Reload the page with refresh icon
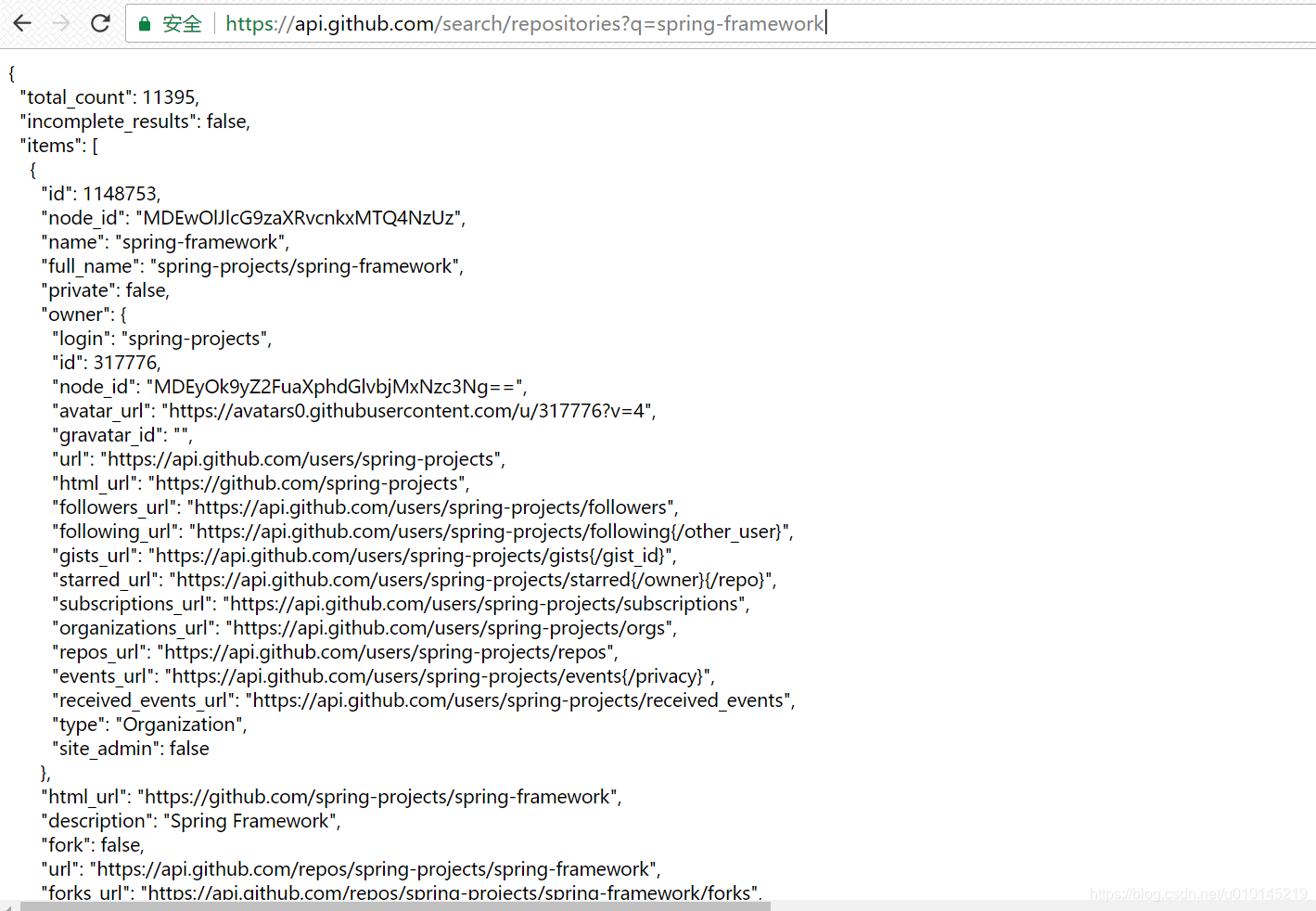Screen dimensions: 1316x911 (x=100, y=23)
